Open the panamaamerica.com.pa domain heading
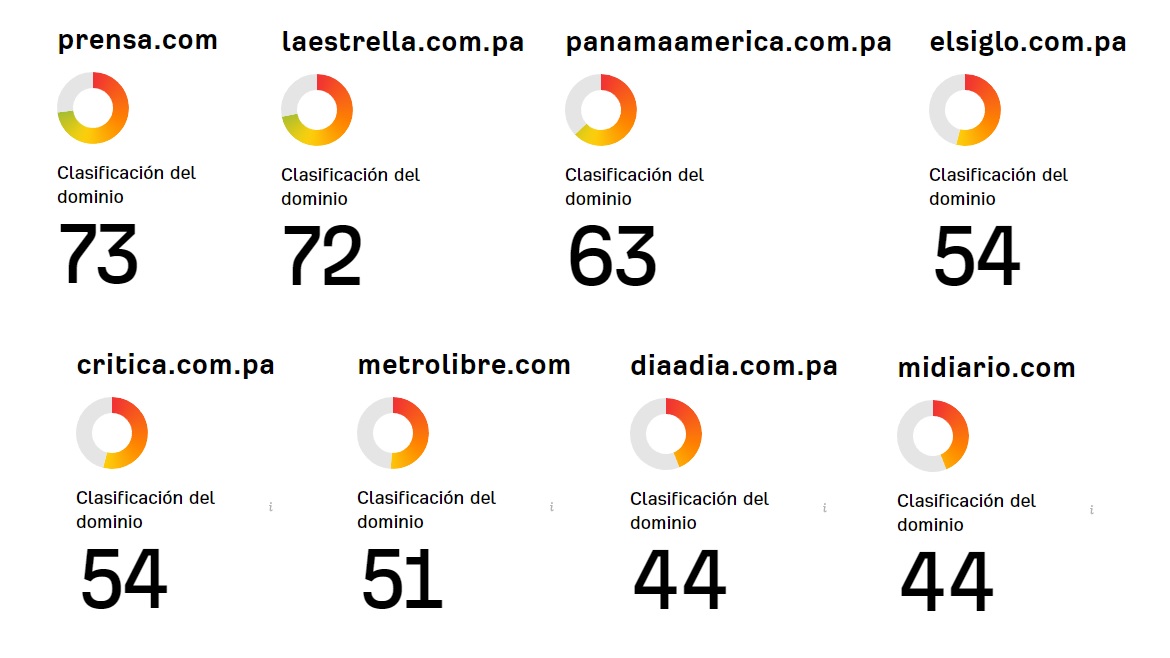 pyautogui.click(x=728, y=43)
